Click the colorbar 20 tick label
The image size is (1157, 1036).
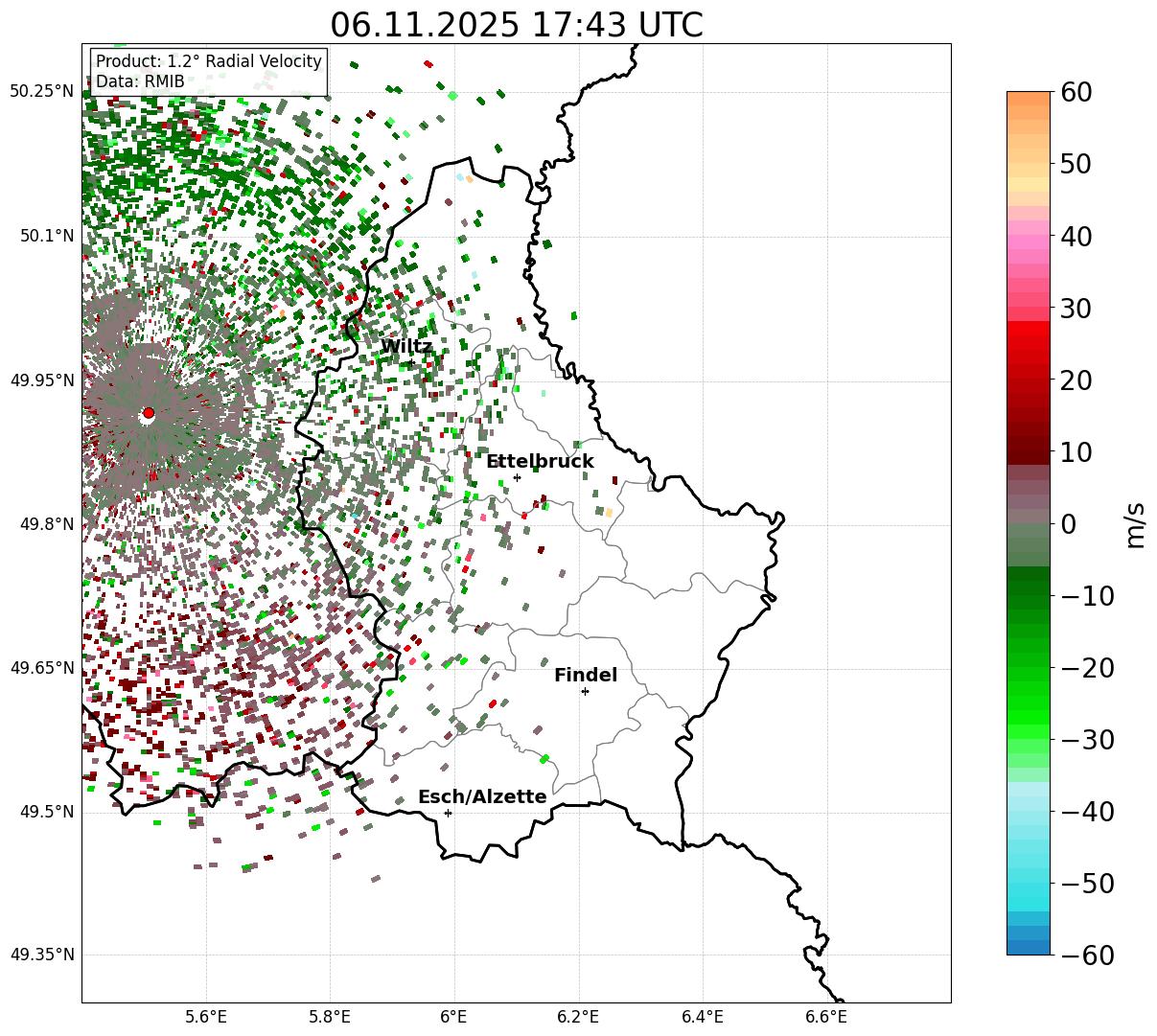pyautogui.click(x=1076, y=380)
